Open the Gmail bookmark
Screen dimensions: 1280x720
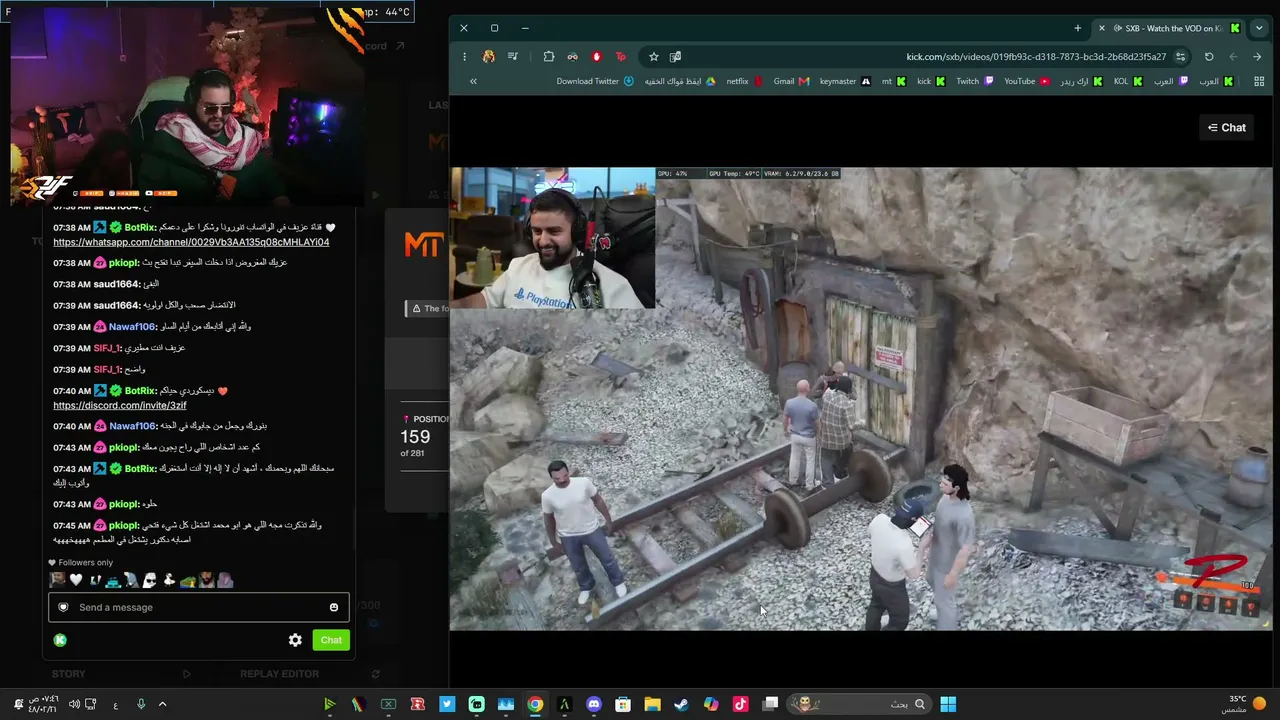click(x=791, y=81)
